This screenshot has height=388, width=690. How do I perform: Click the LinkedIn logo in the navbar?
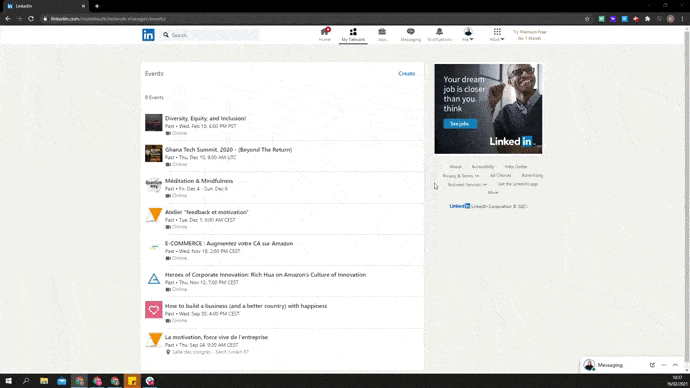(148, 35)
